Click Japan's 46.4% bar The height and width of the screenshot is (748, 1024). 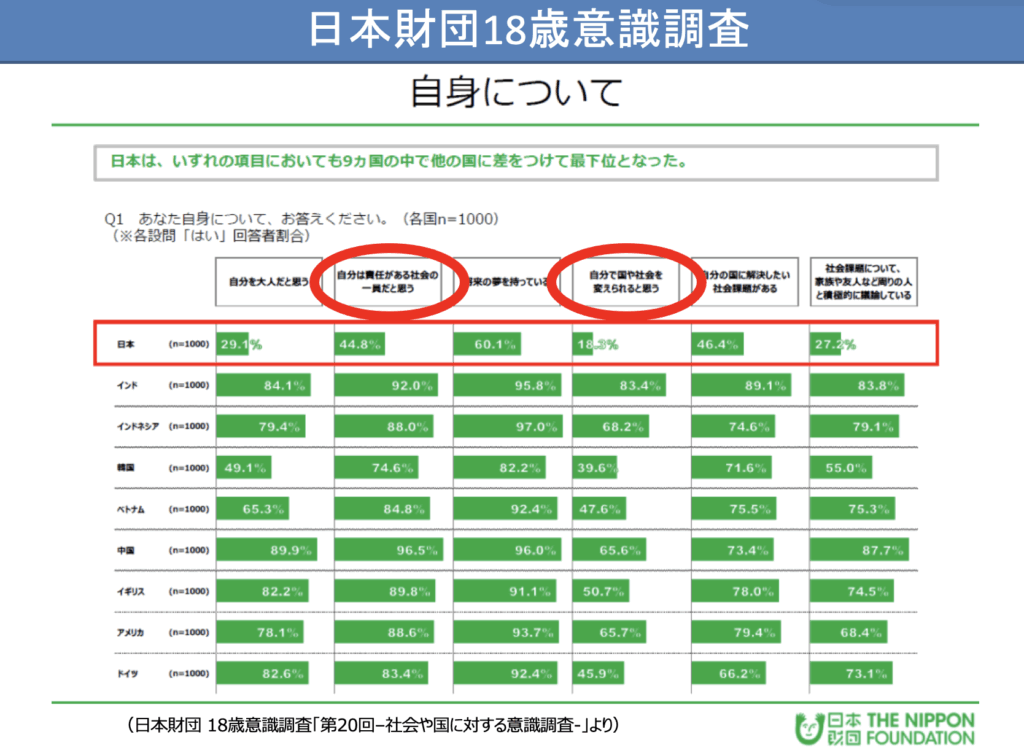point(718,344)
